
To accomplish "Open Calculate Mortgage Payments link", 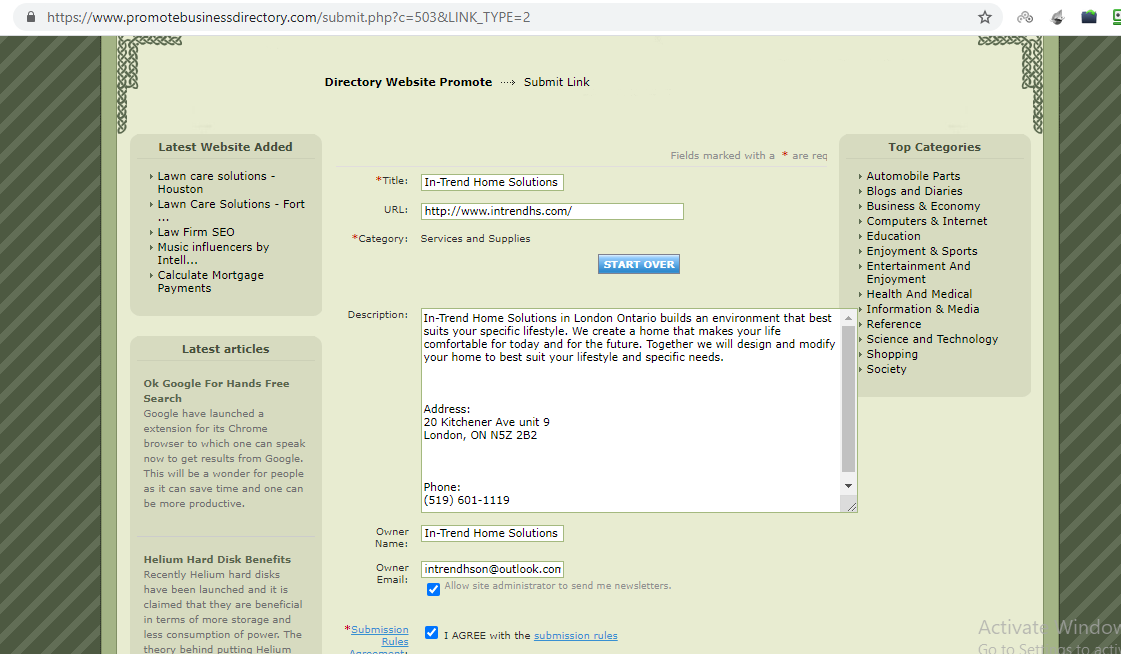I will pos(210,282).
